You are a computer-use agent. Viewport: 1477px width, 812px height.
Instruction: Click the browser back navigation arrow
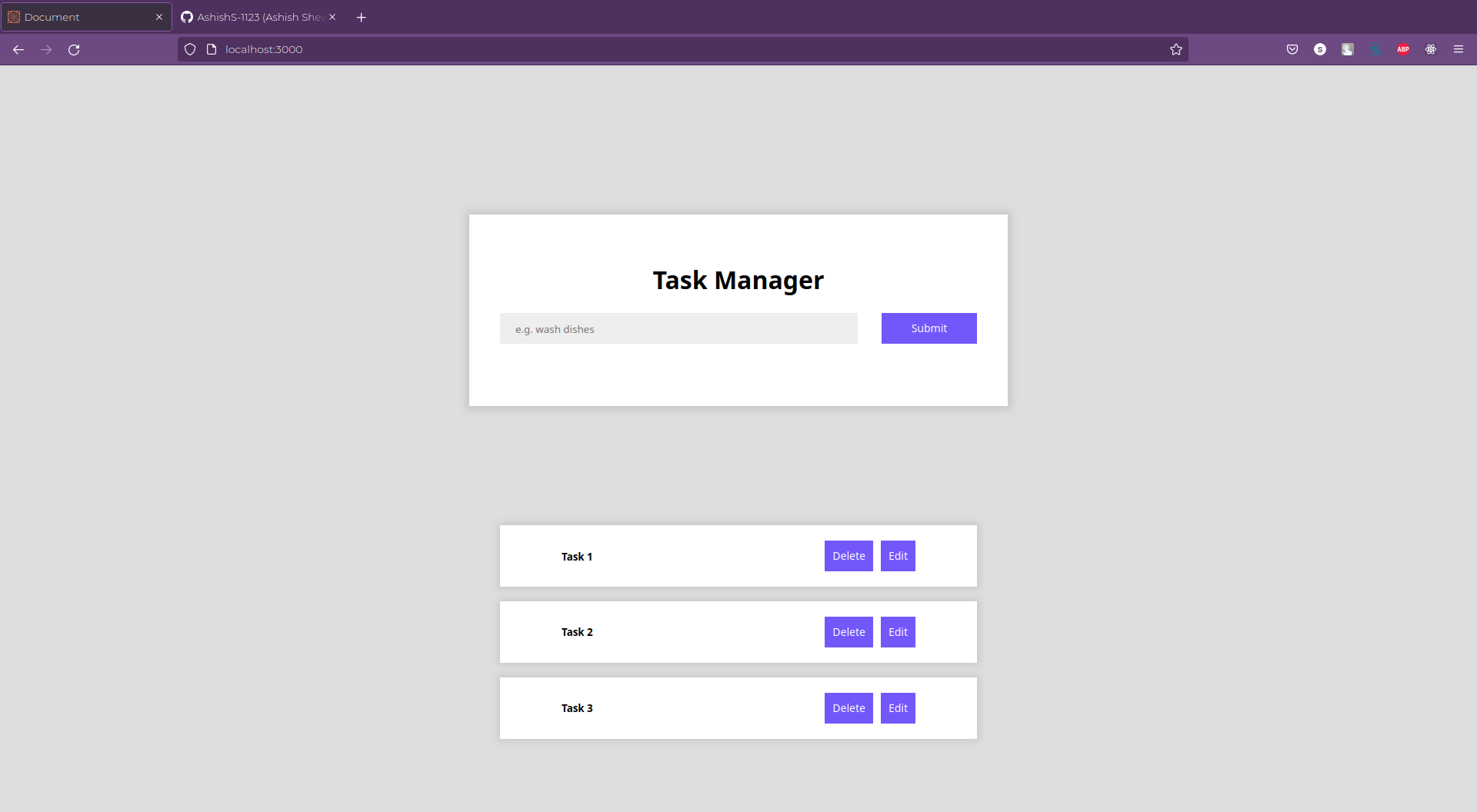[18, 49]
